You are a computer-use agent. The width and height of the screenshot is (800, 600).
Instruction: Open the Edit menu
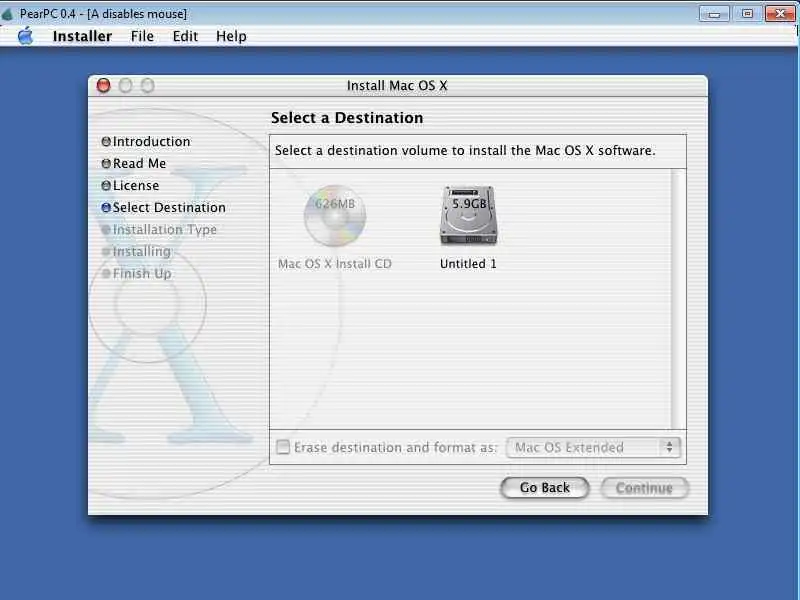(185, 36)
